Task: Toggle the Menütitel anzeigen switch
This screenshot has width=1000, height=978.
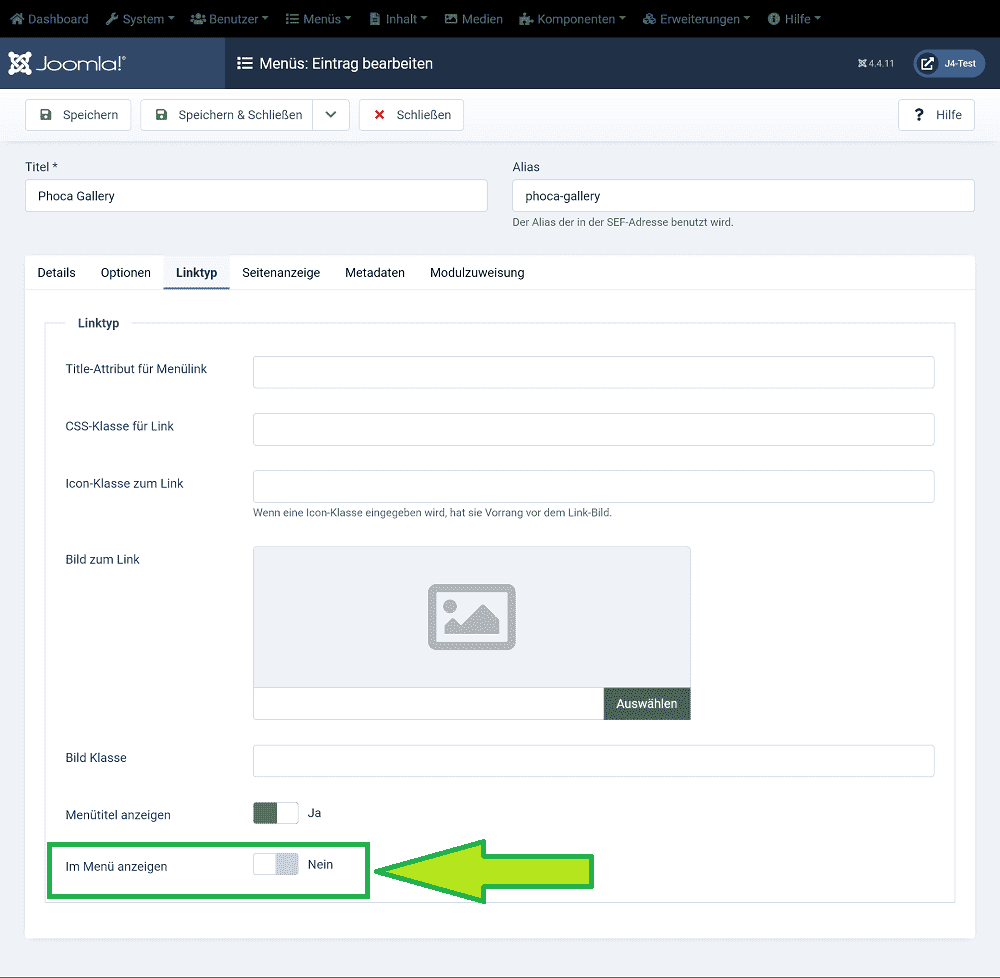Action: (276, 813)
